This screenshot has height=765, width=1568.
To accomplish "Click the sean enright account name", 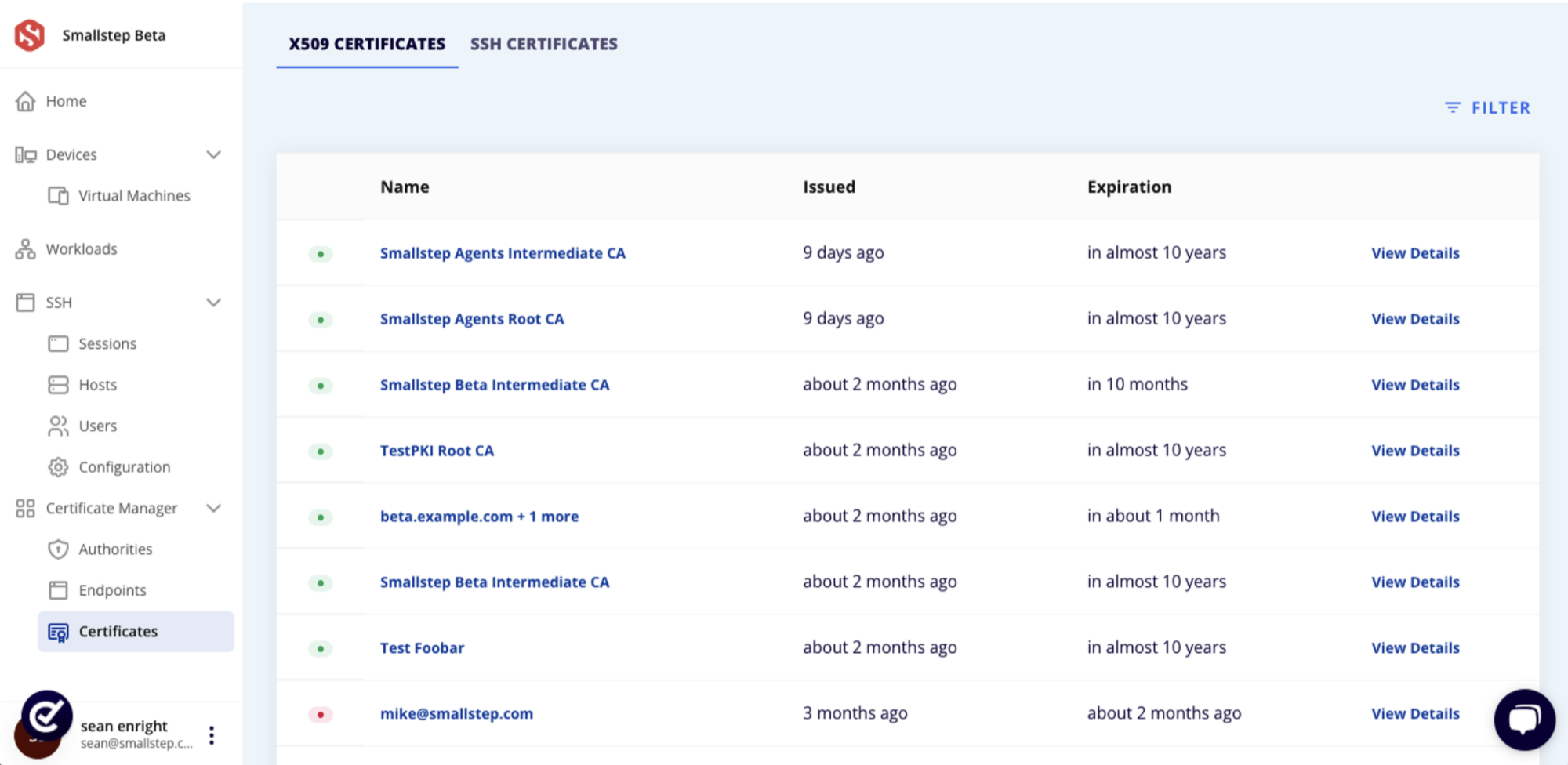I will click(x=124, y=726).
